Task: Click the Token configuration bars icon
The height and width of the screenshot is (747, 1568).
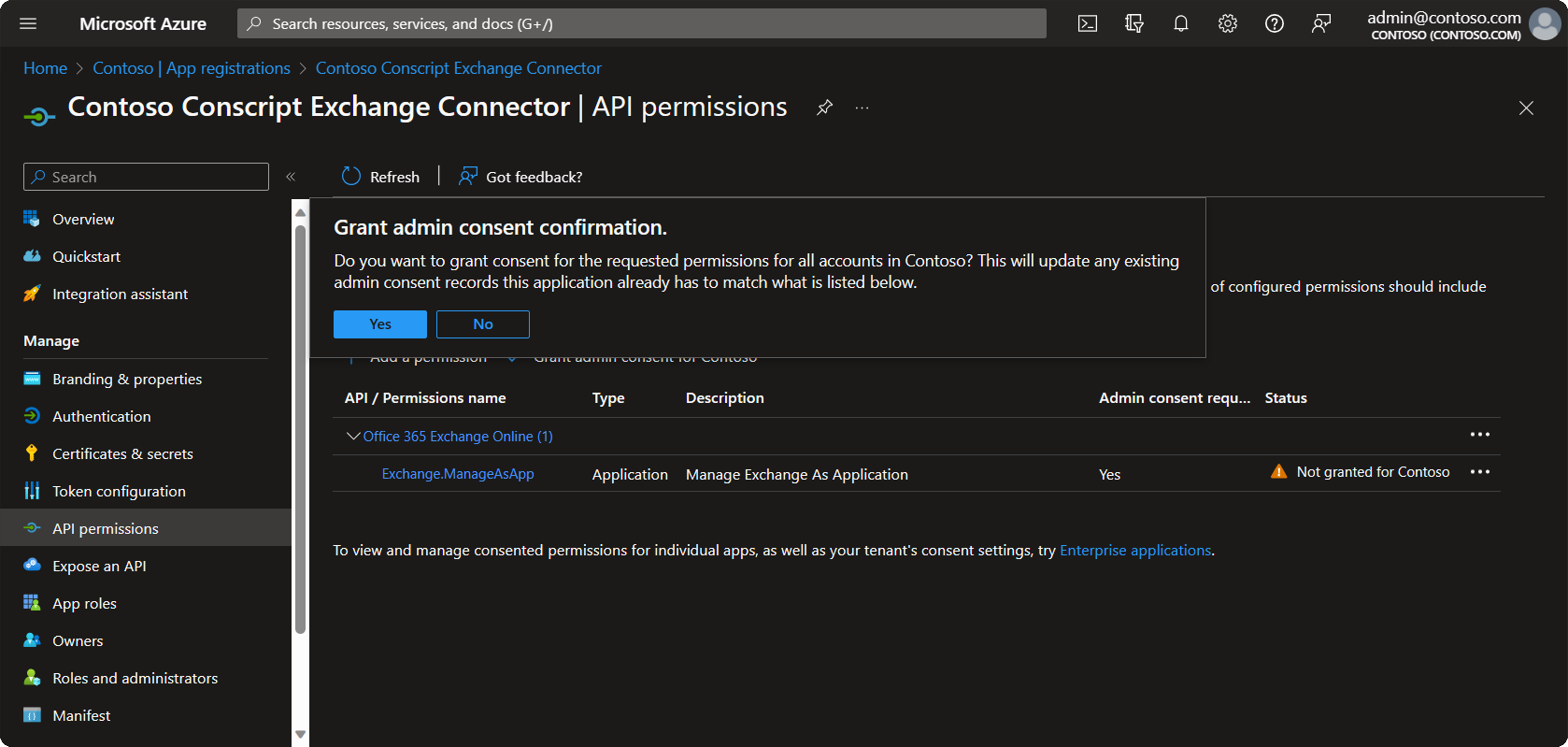Action: [x=32, y=491]
